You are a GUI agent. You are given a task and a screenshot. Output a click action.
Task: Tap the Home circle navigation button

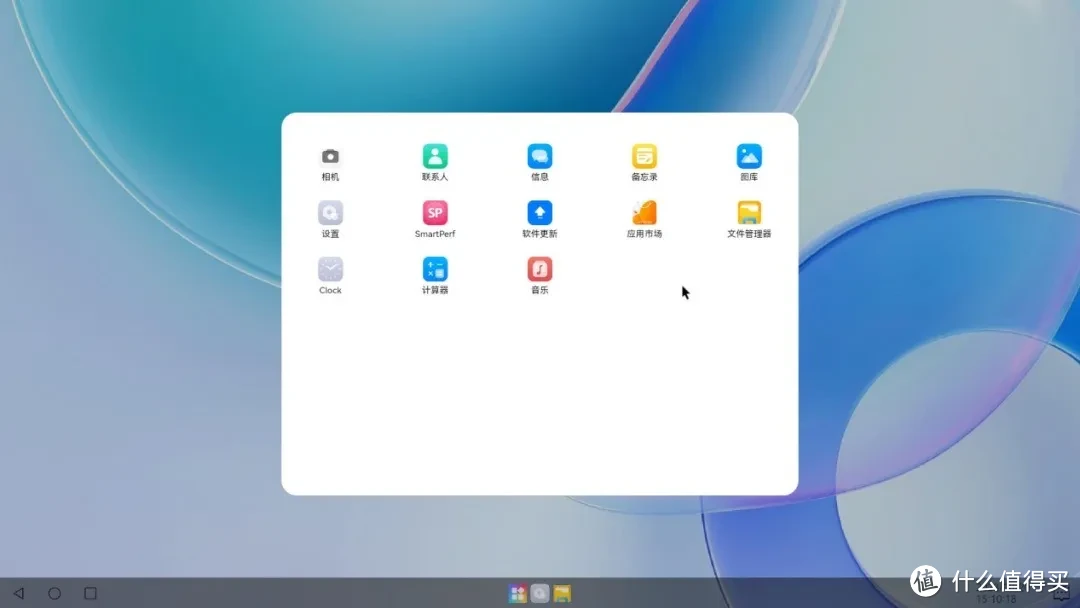(x=55, y=593)
